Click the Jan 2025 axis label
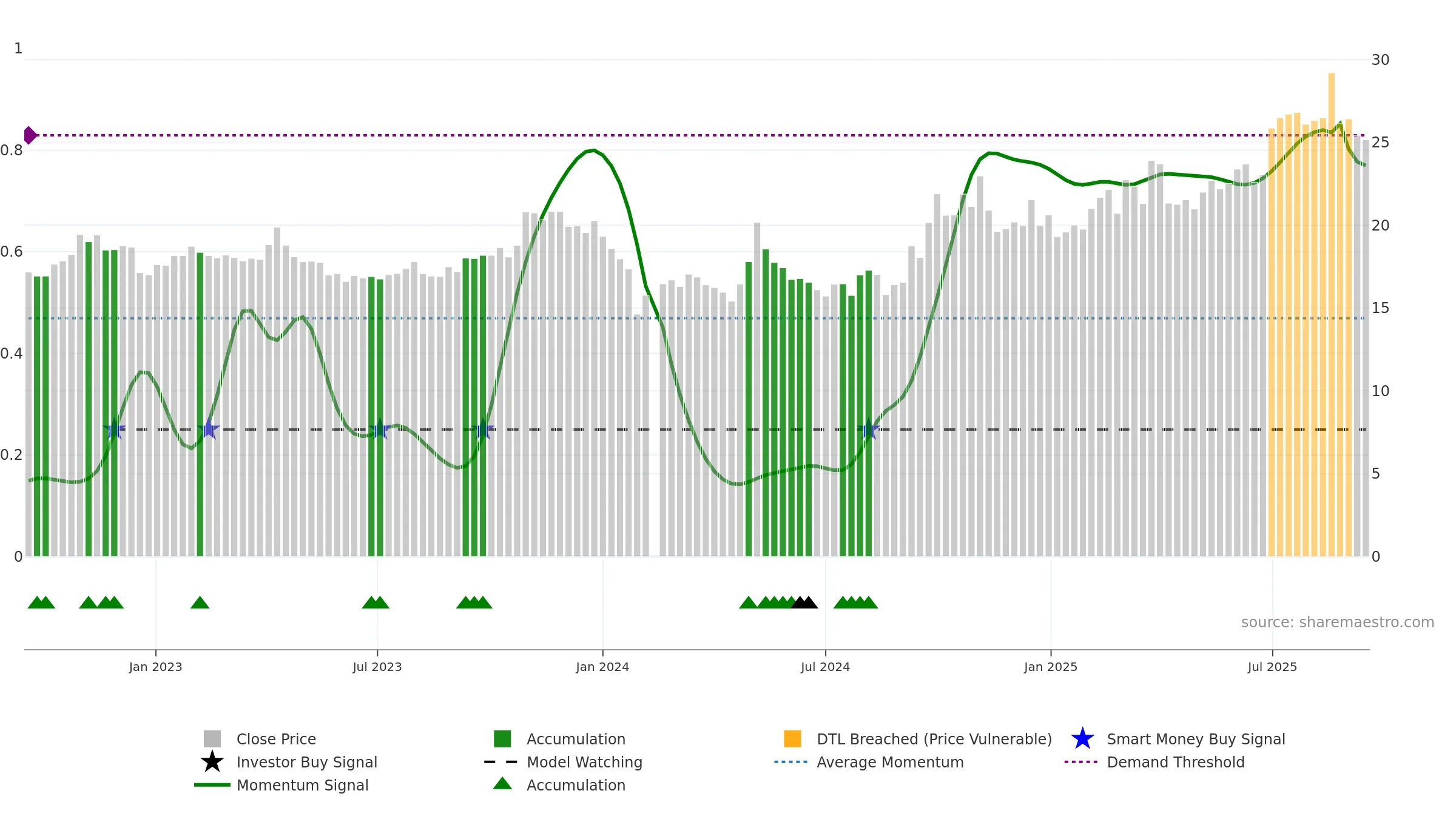 [x=1051, y=667]
